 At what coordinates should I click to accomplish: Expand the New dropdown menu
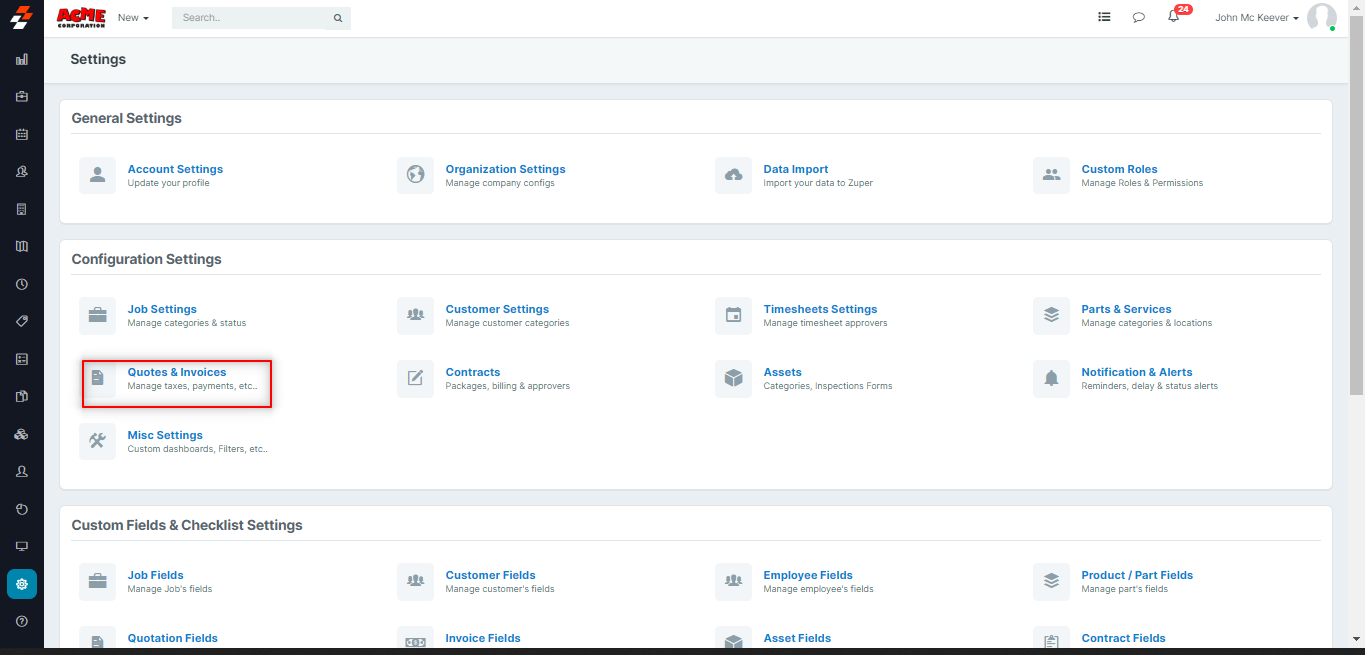pos(133,18)
